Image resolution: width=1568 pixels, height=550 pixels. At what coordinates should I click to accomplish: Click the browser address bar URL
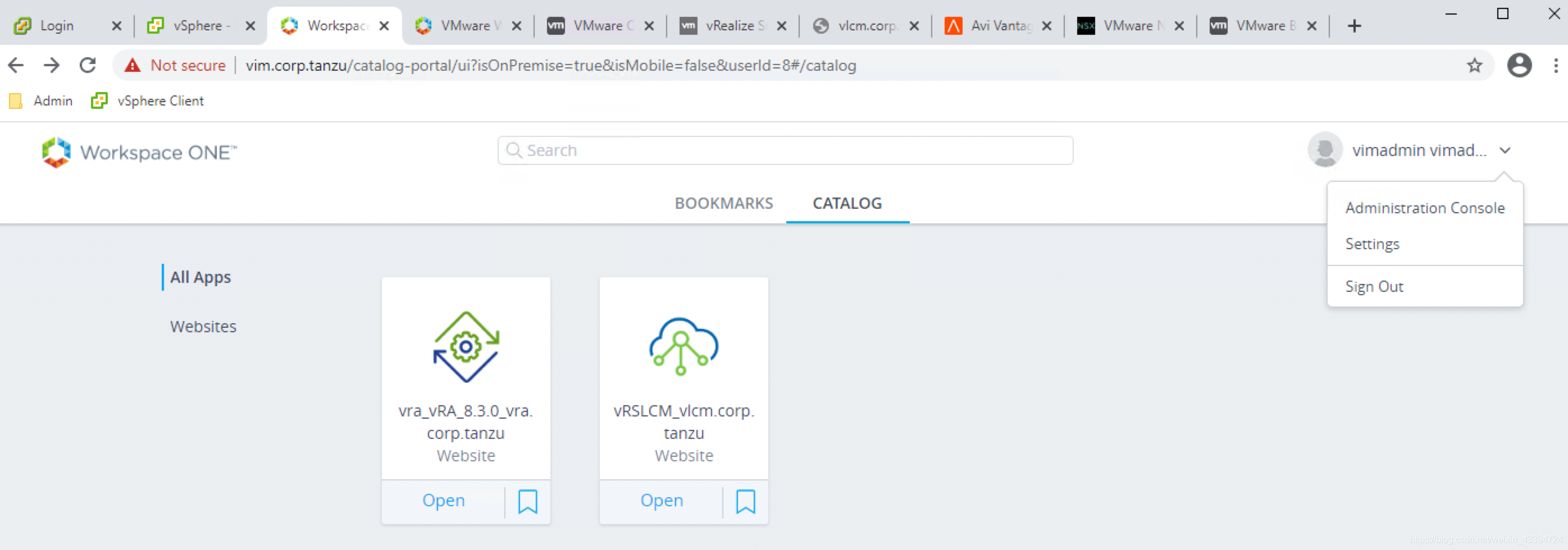click(551, 65)
